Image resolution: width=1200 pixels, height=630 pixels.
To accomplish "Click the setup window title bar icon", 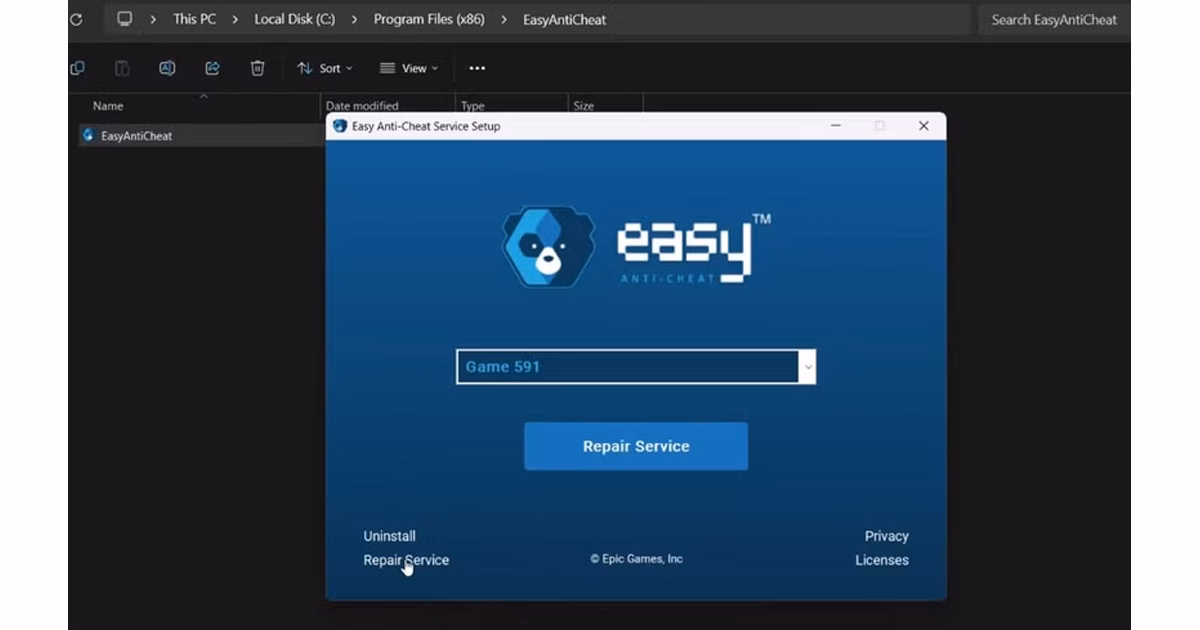I will (x=340, y=126).
